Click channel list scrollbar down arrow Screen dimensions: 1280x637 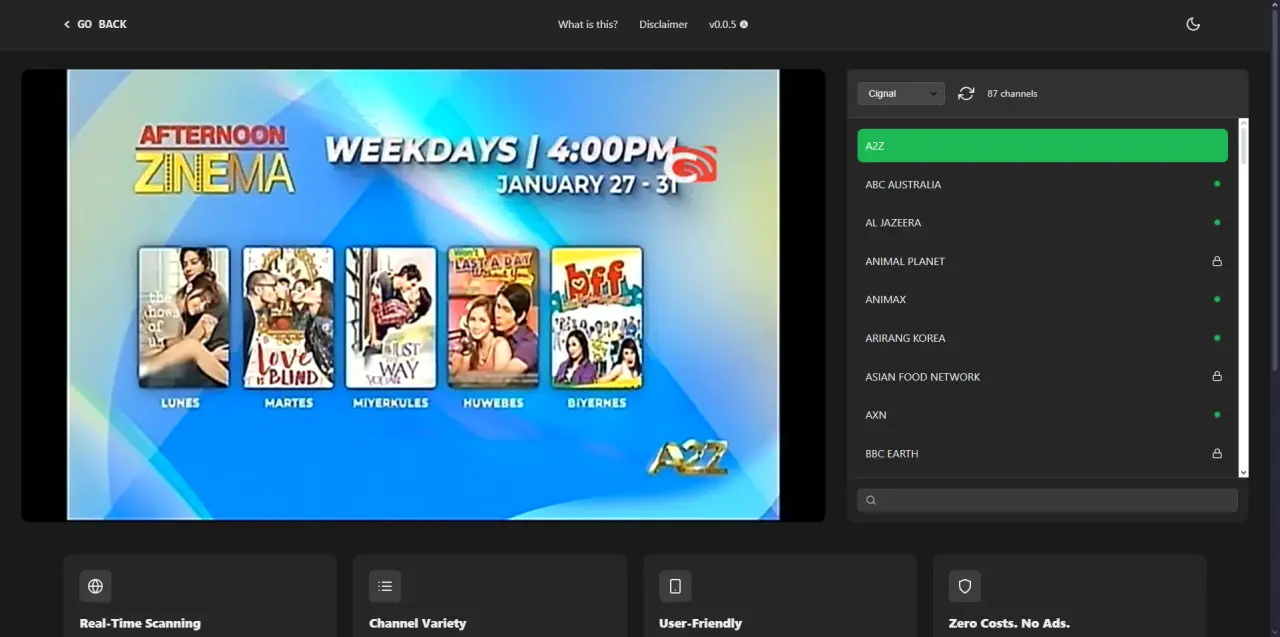tap(1243, 472)
